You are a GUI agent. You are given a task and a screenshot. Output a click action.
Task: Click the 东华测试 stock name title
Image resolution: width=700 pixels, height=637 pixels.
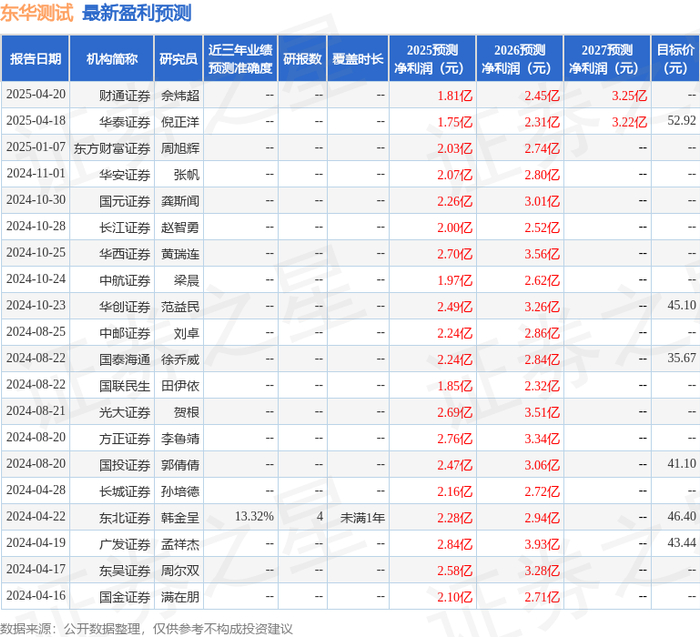pos(36,13)
